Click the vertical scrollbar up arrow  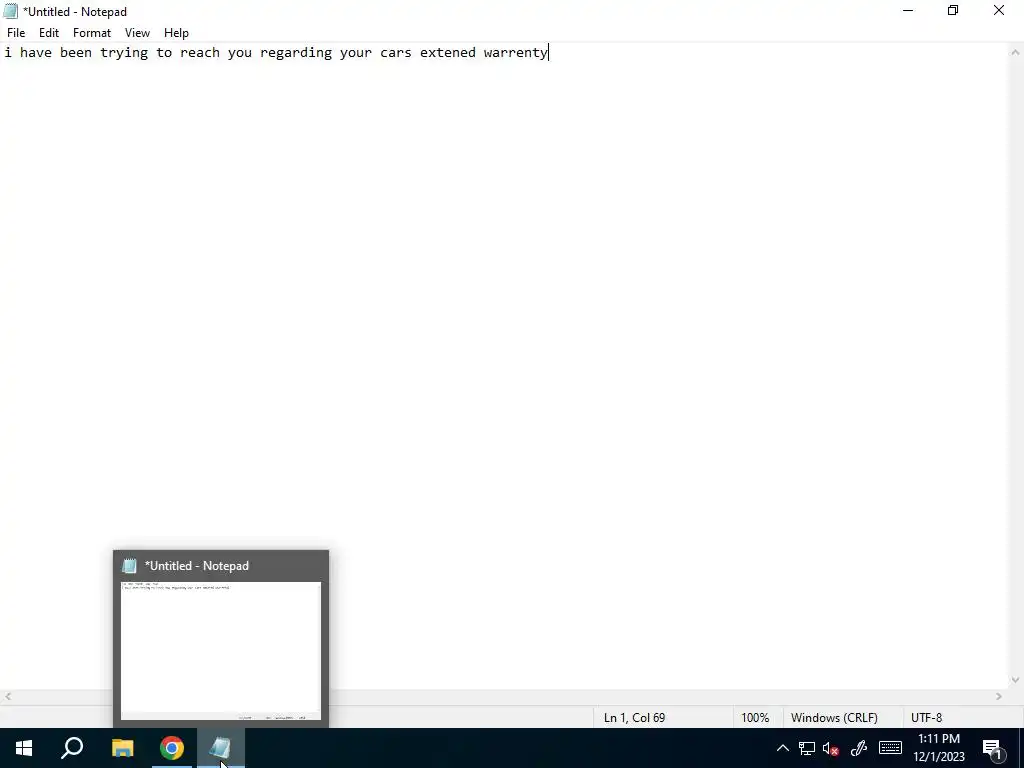1016,52
